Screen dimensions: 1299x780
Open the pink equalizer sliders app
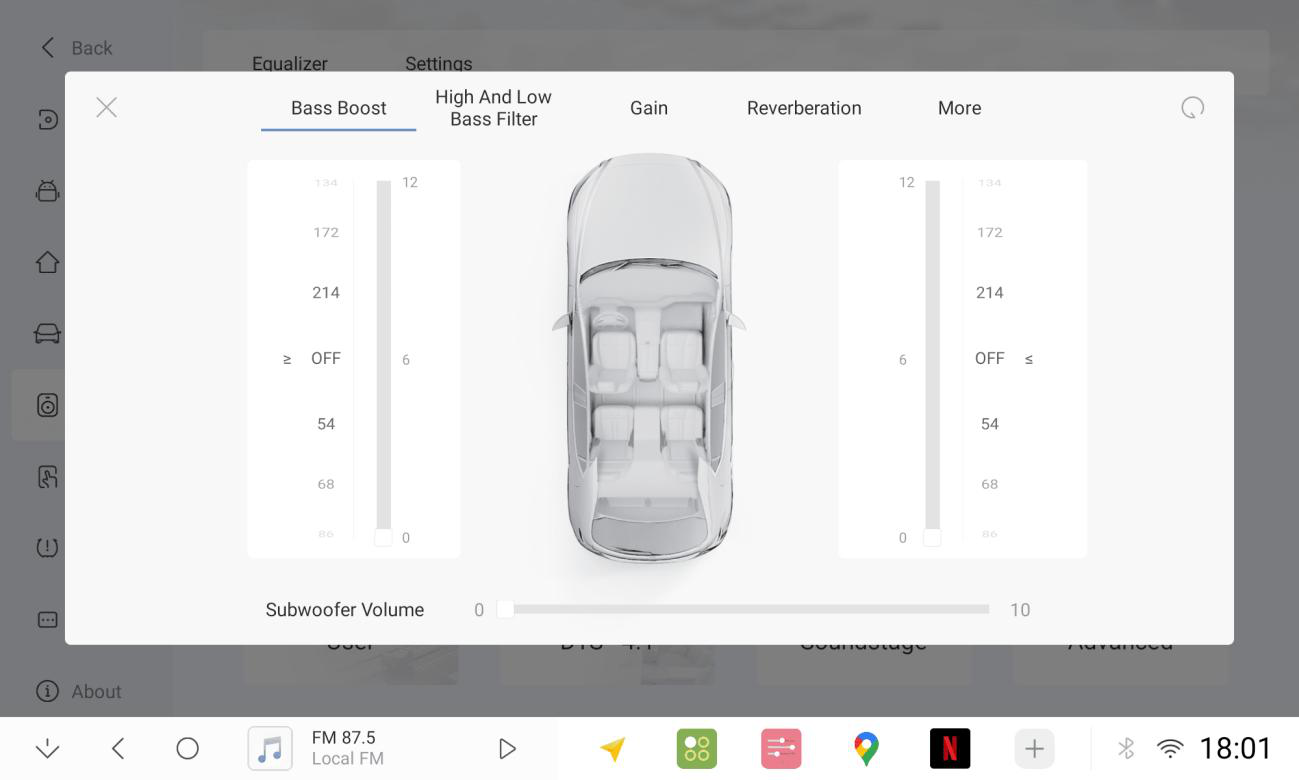coord(781,748)
